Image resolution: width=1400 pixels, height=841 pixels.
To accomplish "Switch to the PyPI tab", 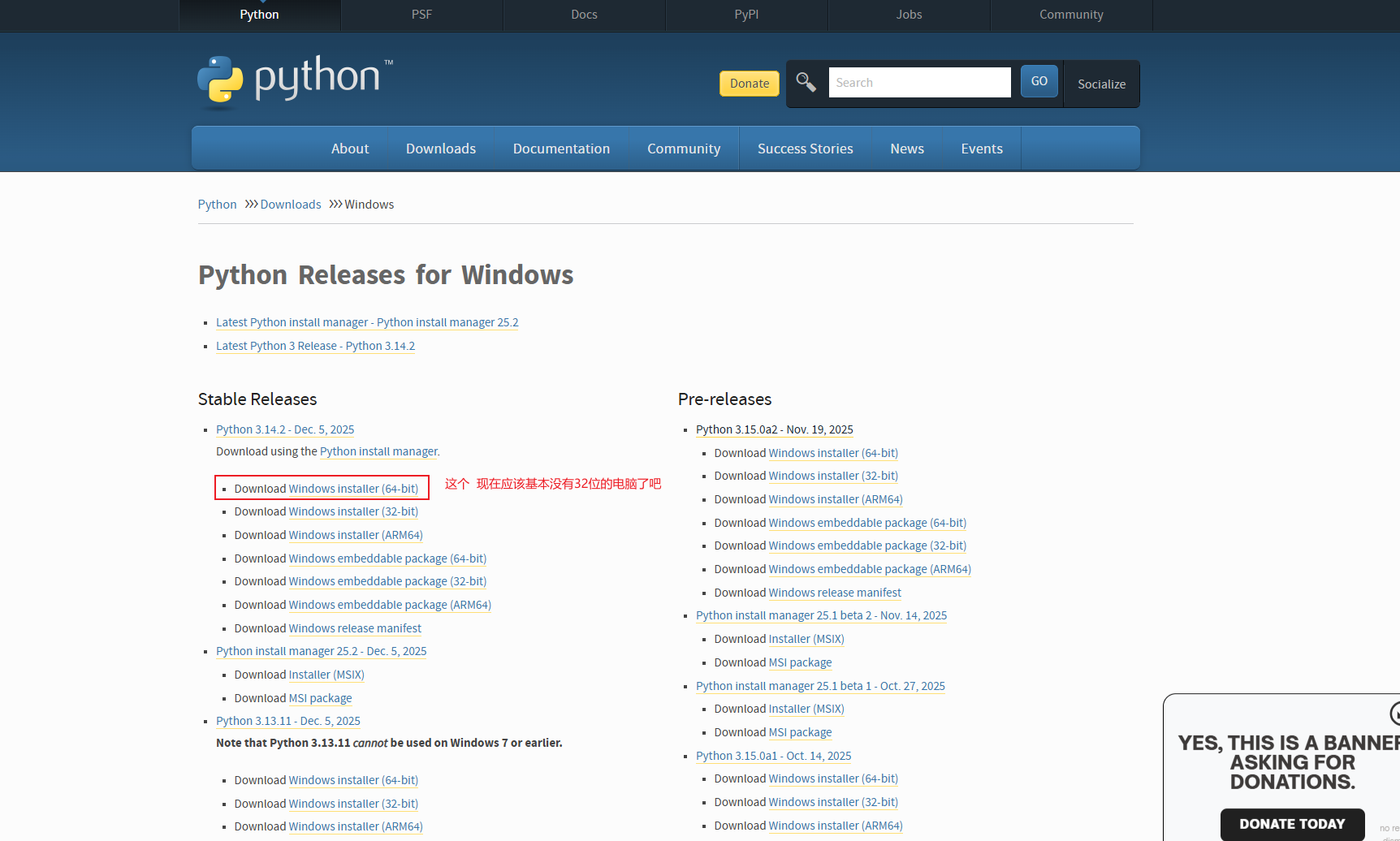I will pos(746,14).
